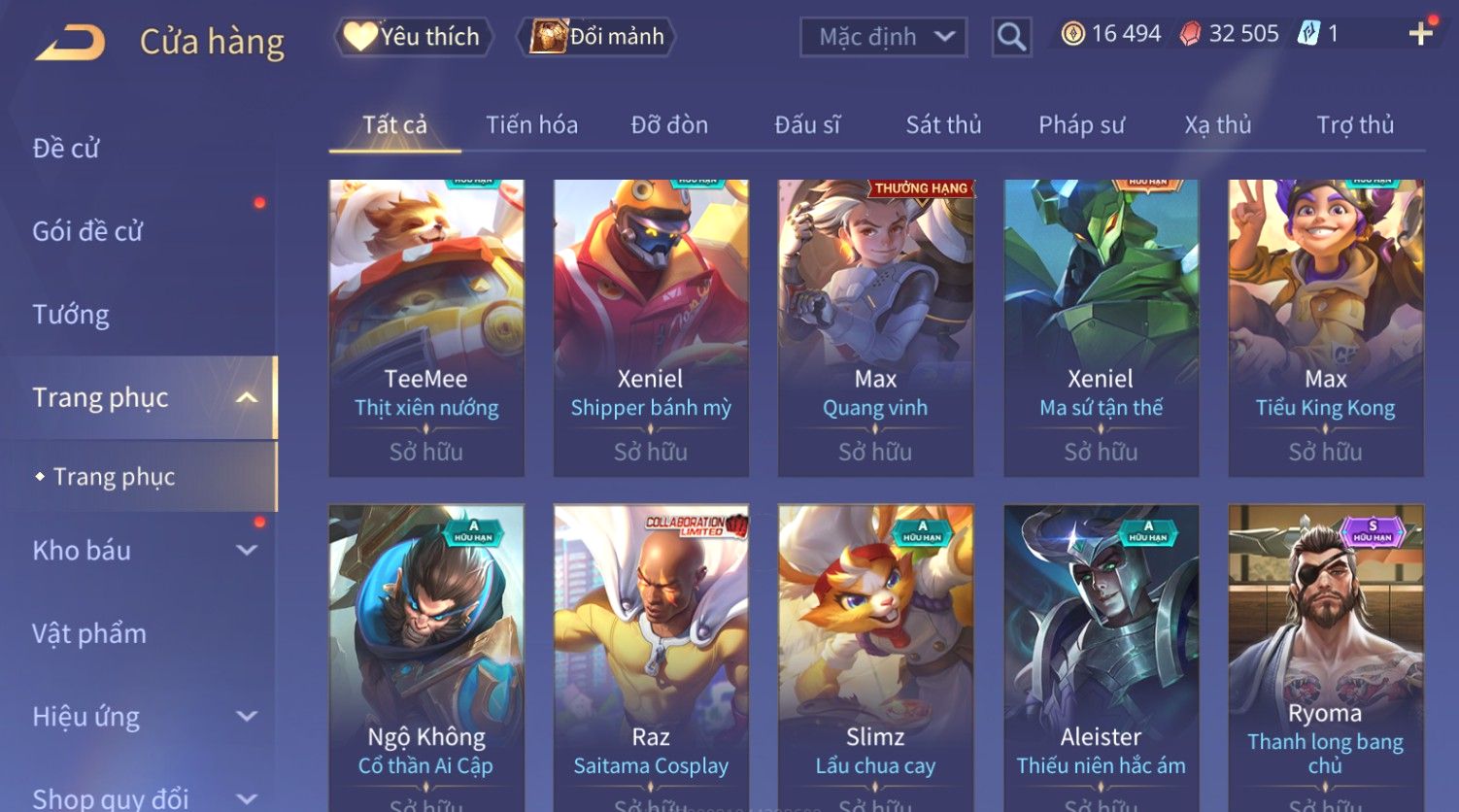The height and width of the screenshot is (812, 1459).
Task: Switch to the Pháp sư tab
Action: (1081, 124)
